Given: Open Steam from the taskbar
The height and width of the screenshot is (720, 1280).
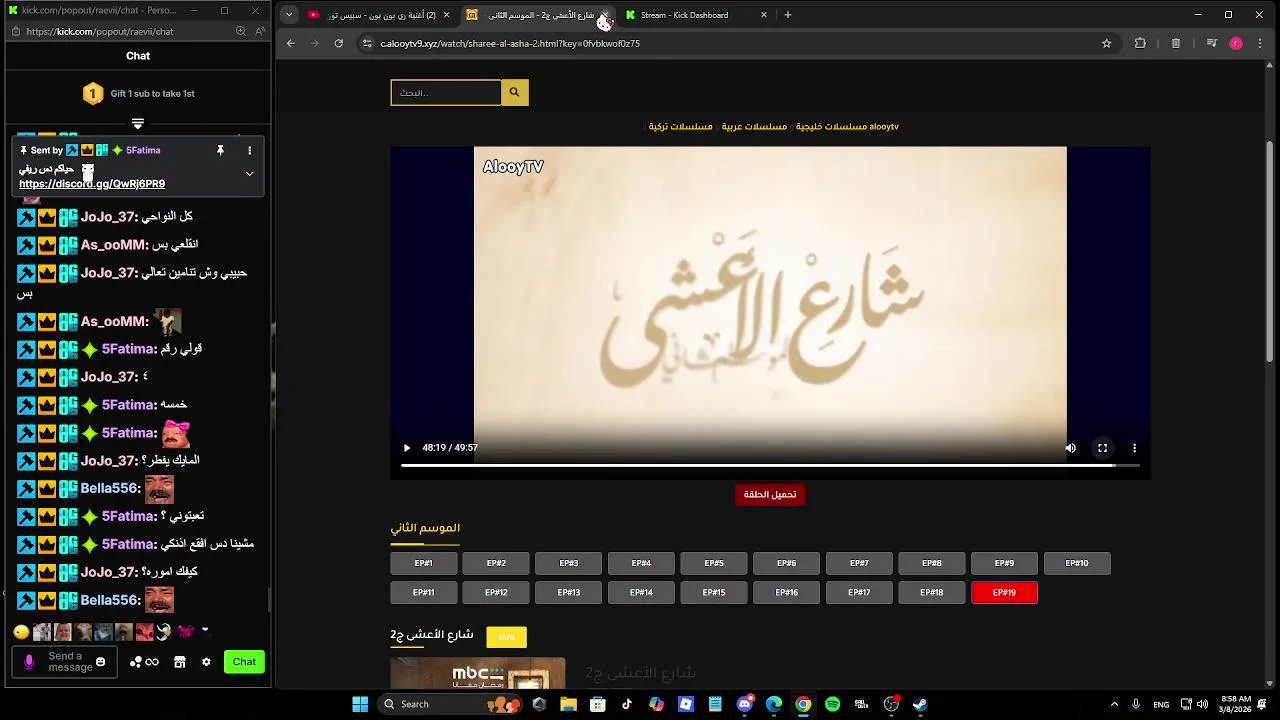Looking at the screenshot, I should [x=920, y=704].
